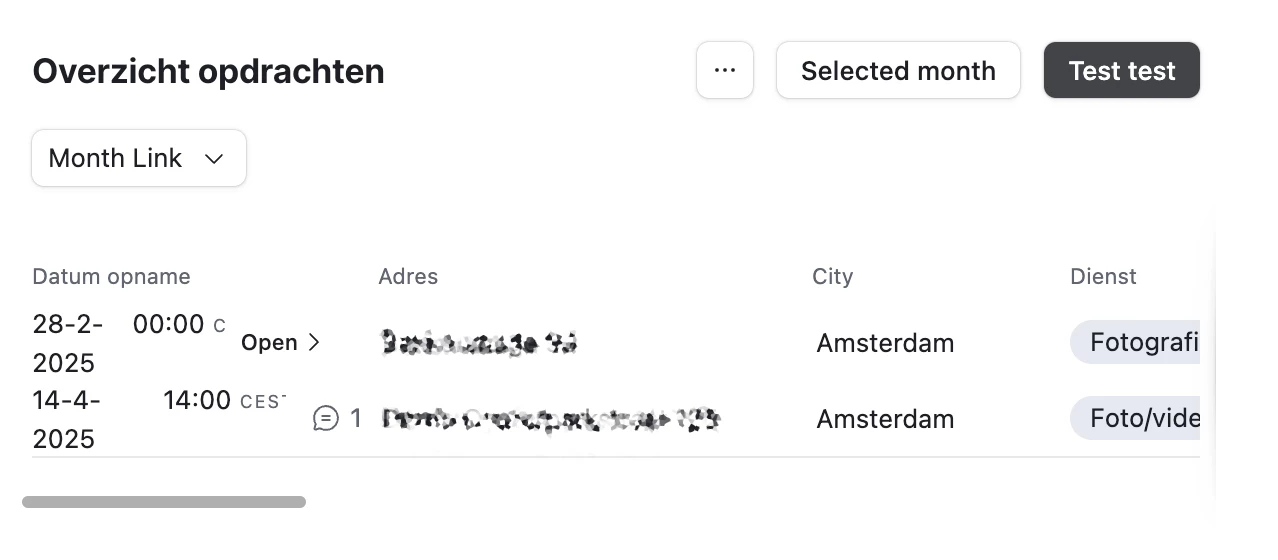Viewport: 1278px width, 560px height.
Task: Expand the Month Link dropdown
Action: [139, 158]
